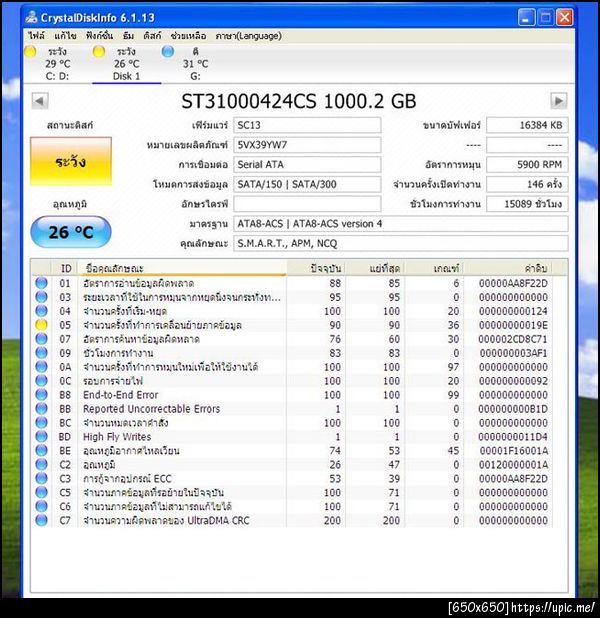The image size is (600, 618).
Task: Click the CrystalDiskInfo title bar app icon
Action: click(x=31, y=17)
